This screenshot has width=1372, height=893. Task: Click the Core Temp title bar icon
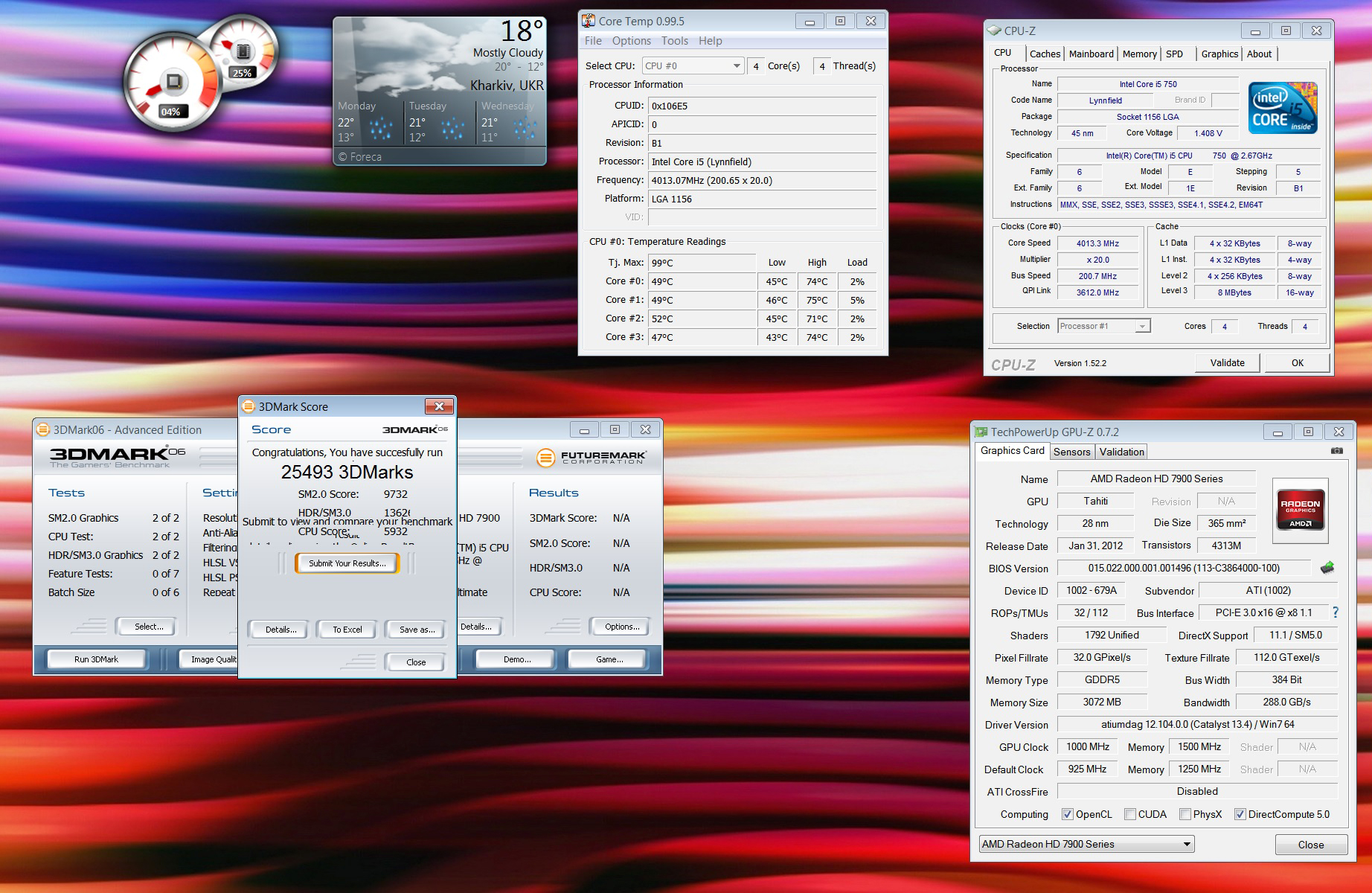(589, 21)
